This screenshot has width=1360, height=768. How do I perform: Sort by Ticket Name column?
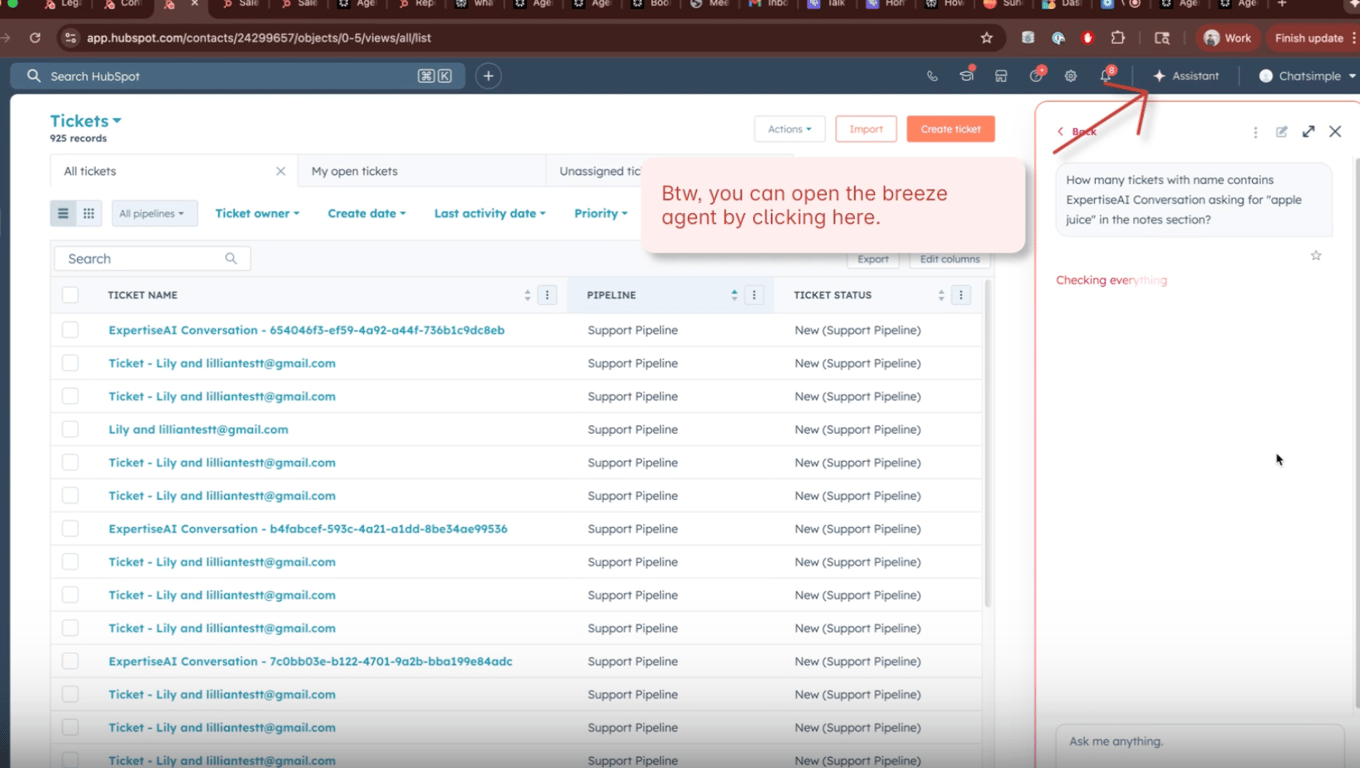click(x=528, y=295)
